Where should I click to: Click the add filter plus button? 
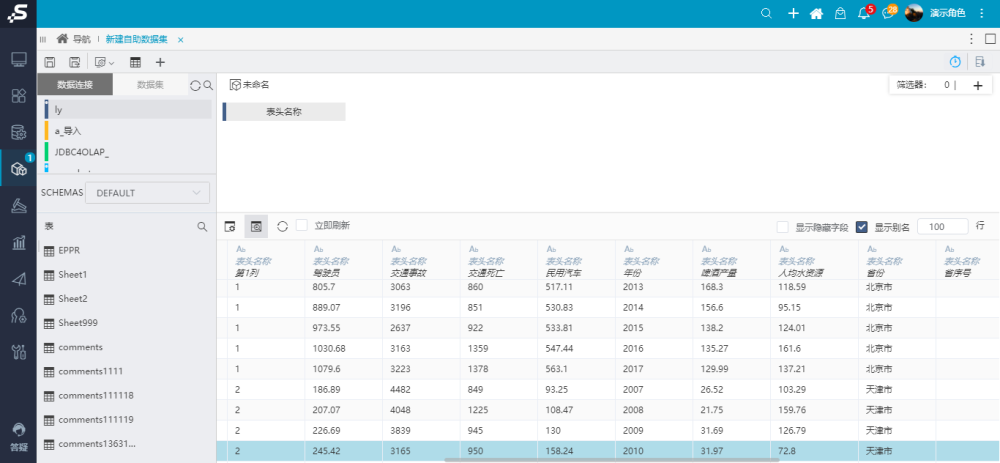[x=978, y=85]
